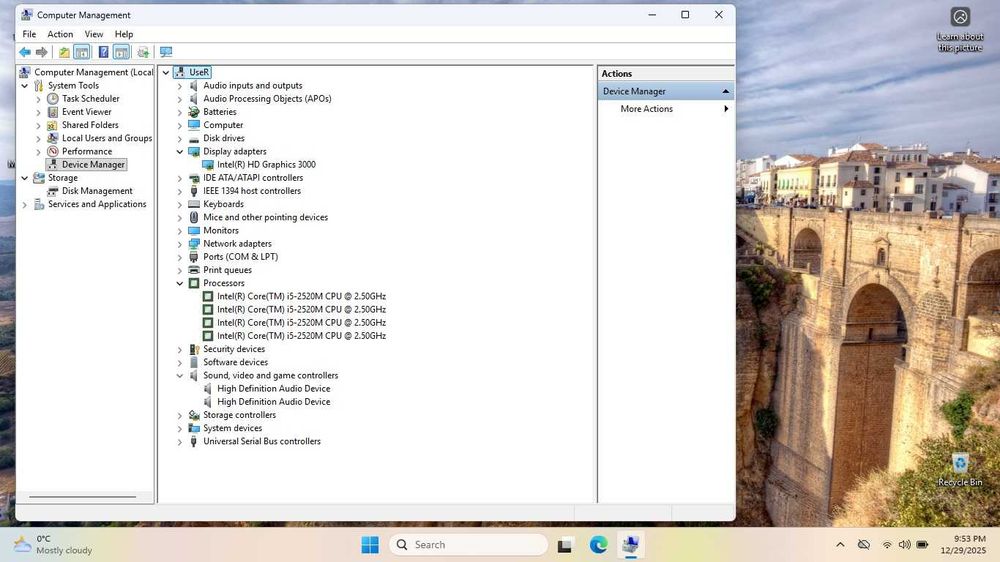
Task: Click the Keyboards category icon
Action: (194, 204)
